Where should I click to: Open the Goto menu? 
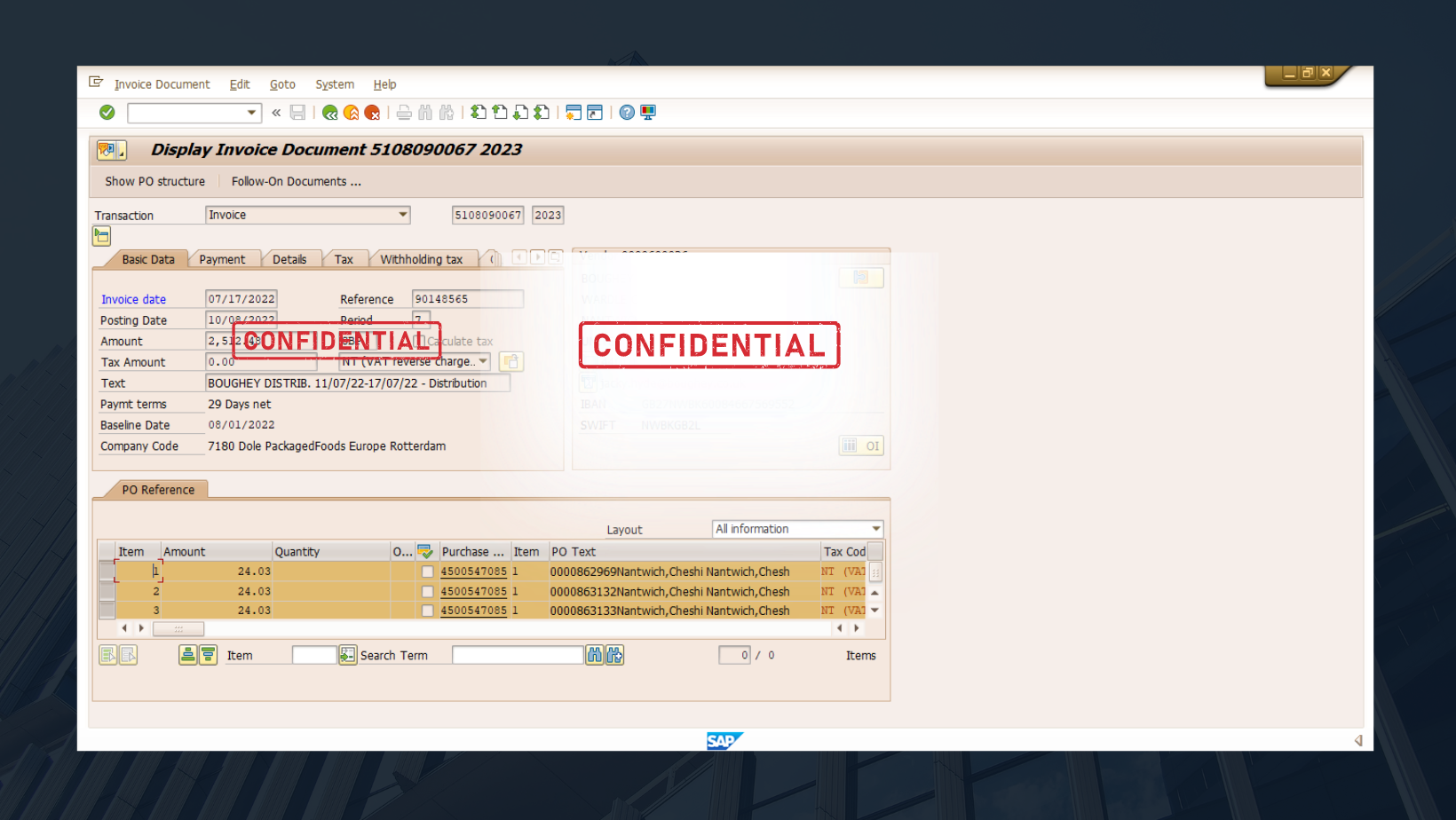[282, 84]
